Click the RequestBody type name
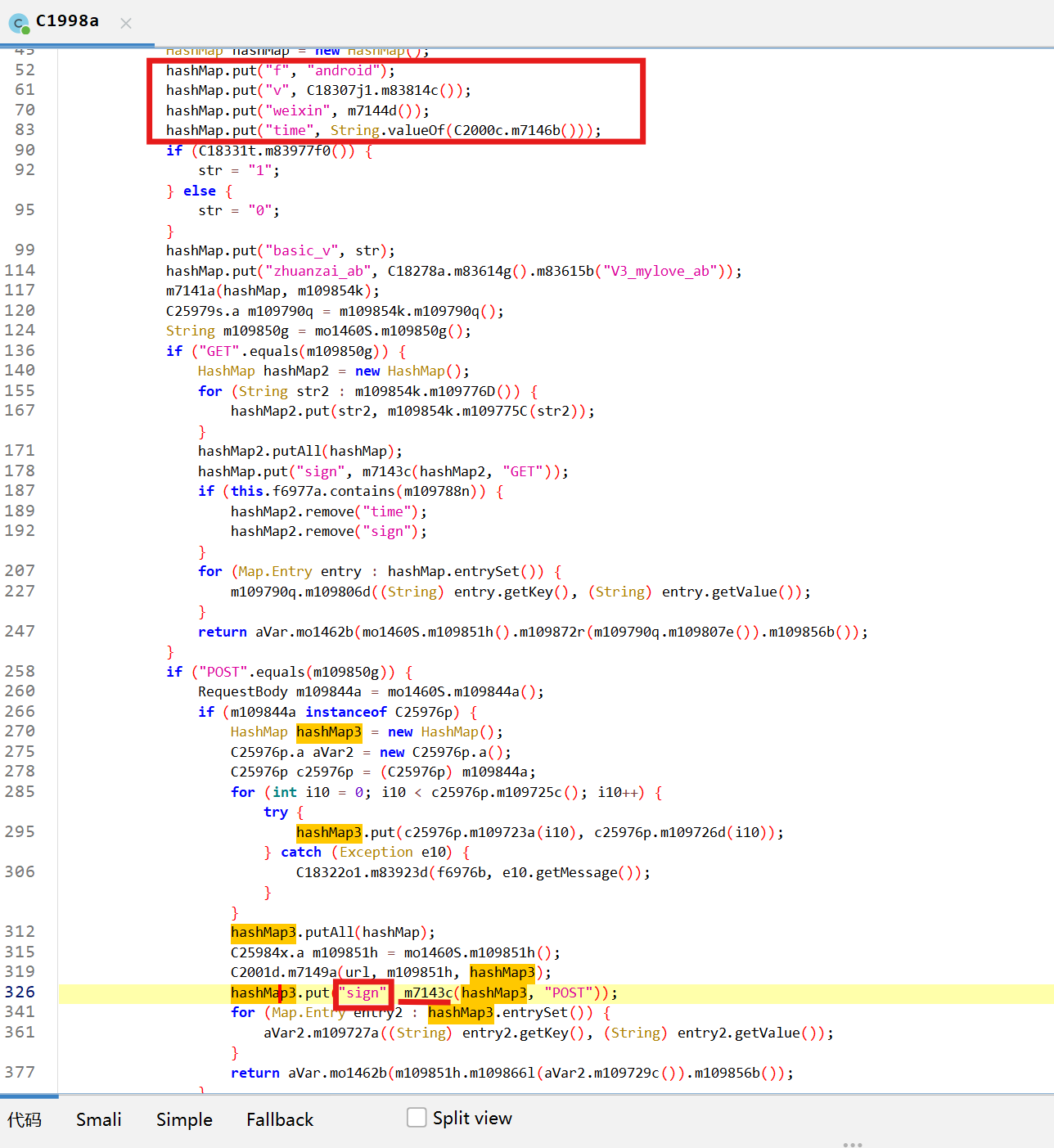The image size is (1054, 1148). tap(243, 692)
